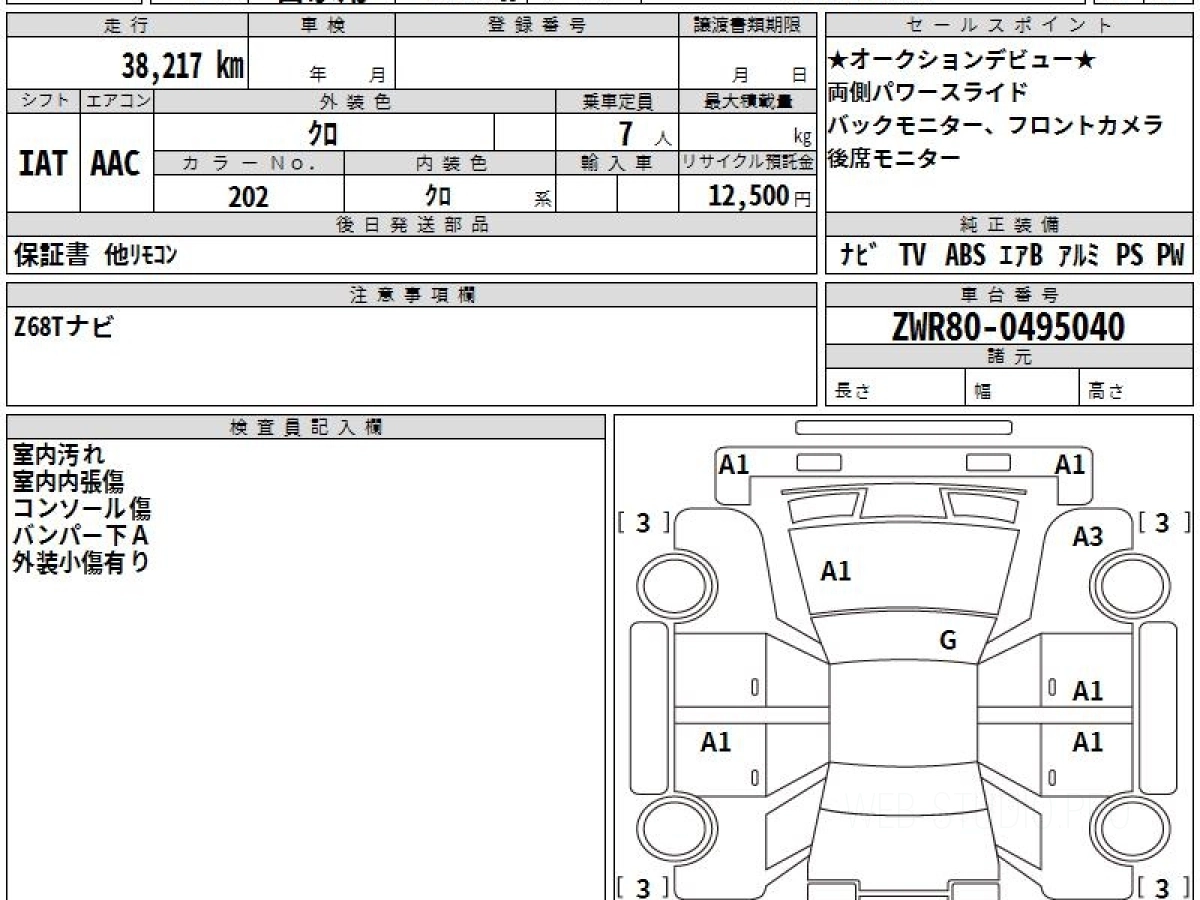Select the 両側パワースライド line
The image size is (1200, 900).
pyautogui.click(x=927, y=93)
